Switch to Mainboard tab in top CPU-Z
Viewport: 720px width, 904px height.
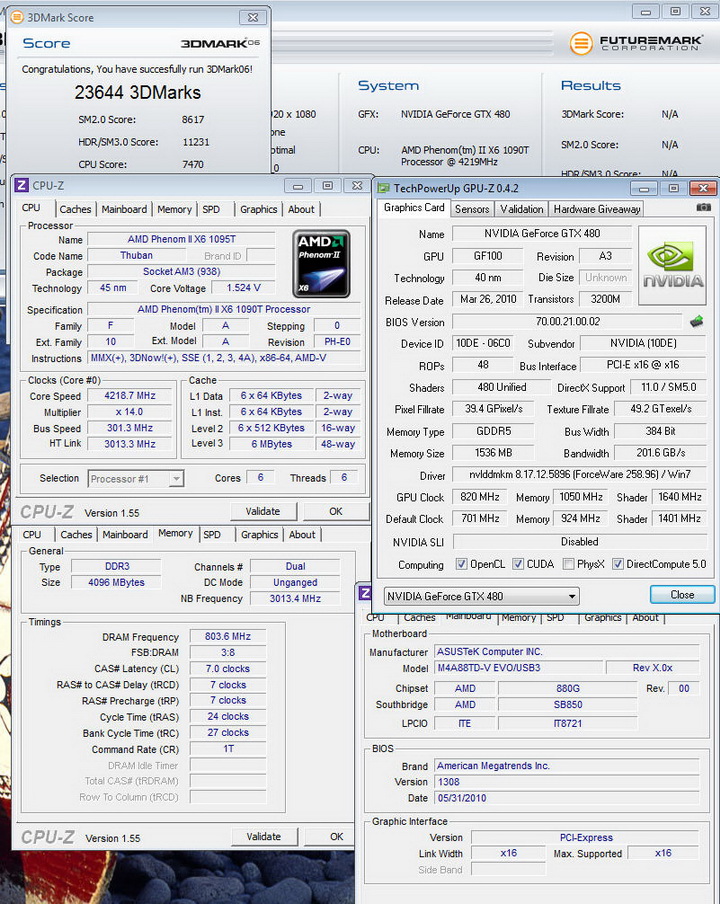[x=124, y=209]
